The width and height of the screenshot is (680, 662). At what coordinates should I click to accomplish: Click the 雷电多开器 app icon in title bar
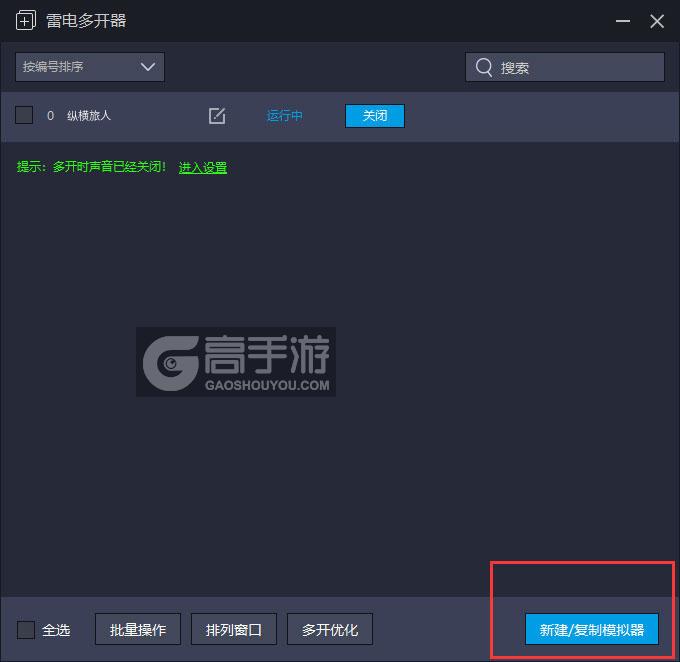(x=26, y=21)
